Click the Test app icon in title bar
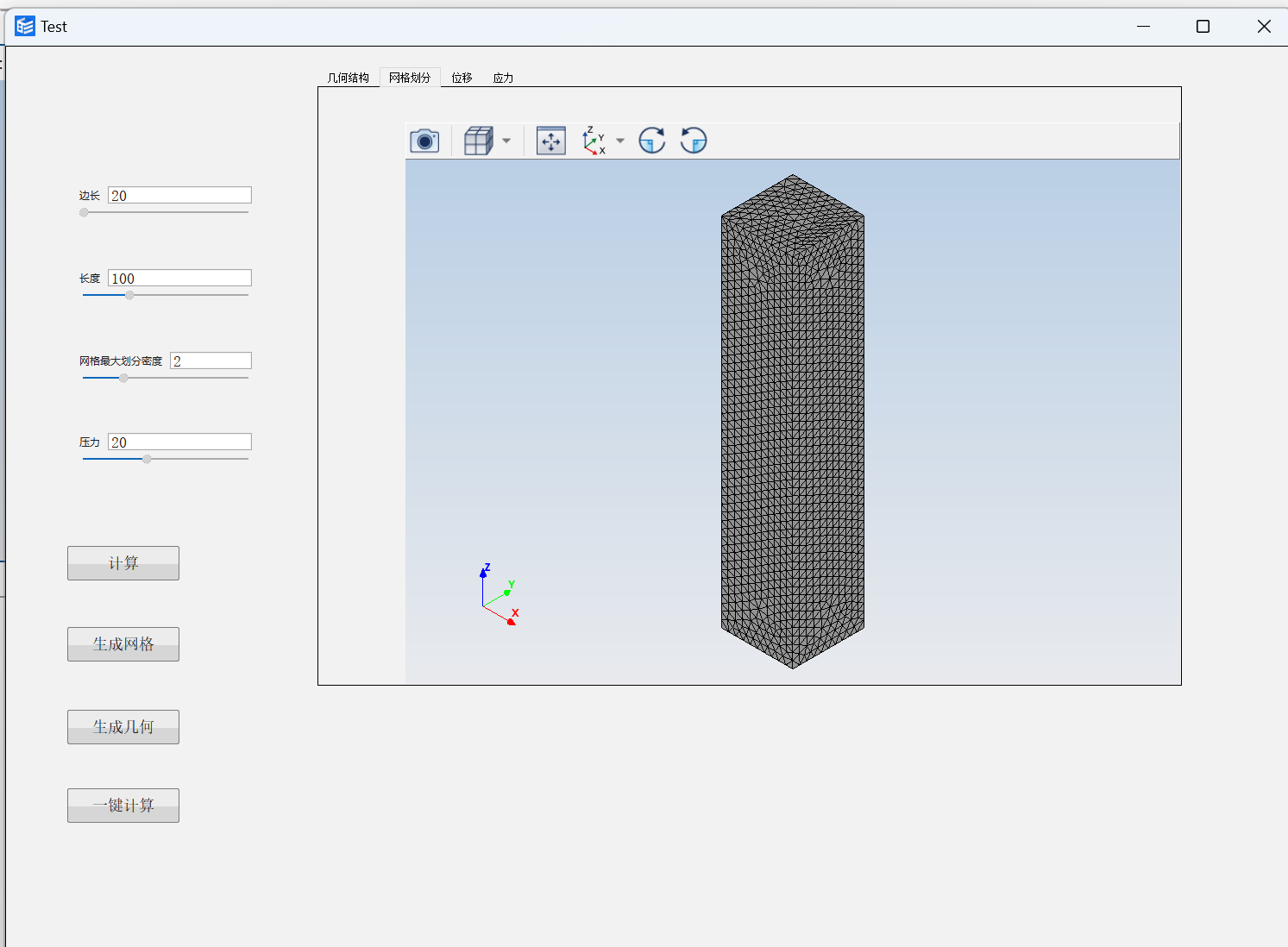The width and height of the screenshot is (1288, 947). pos(25,27)
